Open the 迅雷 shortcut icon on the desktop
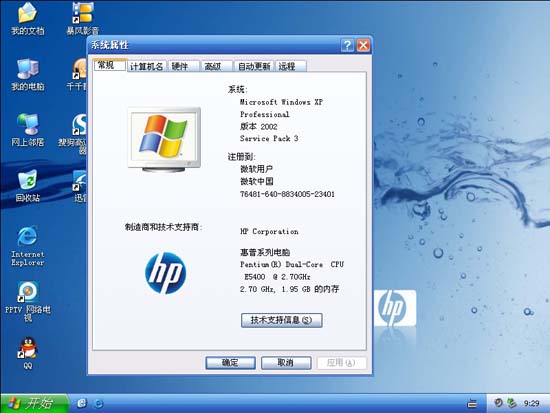 [80, 185]
